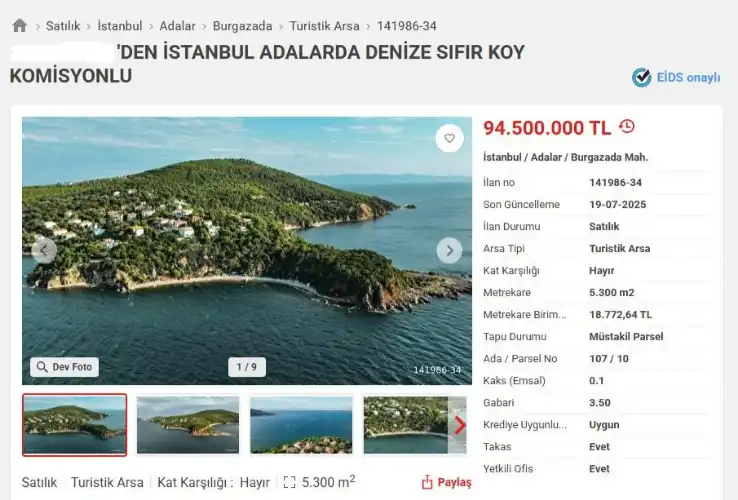This screenshot has height=500, width=738.
Task: Open price history clock icon
Action: click(627, 127)
